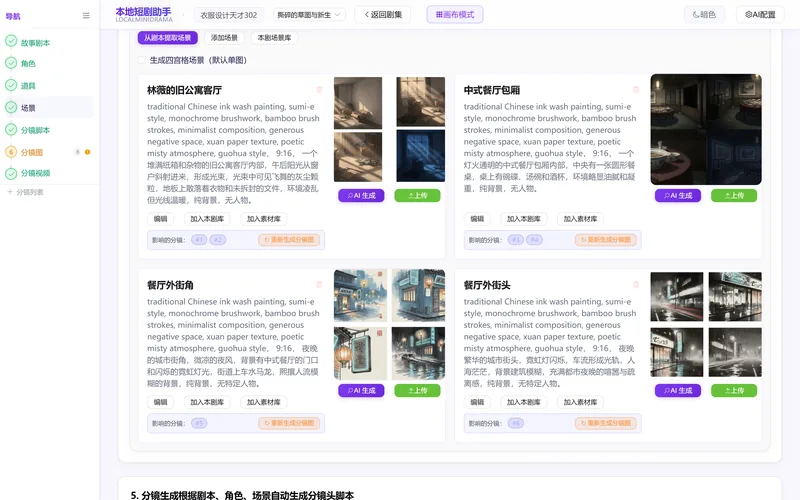The width and height of the screenshot is (800, 500).
Task: Remove the 餐厅外街角 scene with trash icon
Action: point(319,285)
